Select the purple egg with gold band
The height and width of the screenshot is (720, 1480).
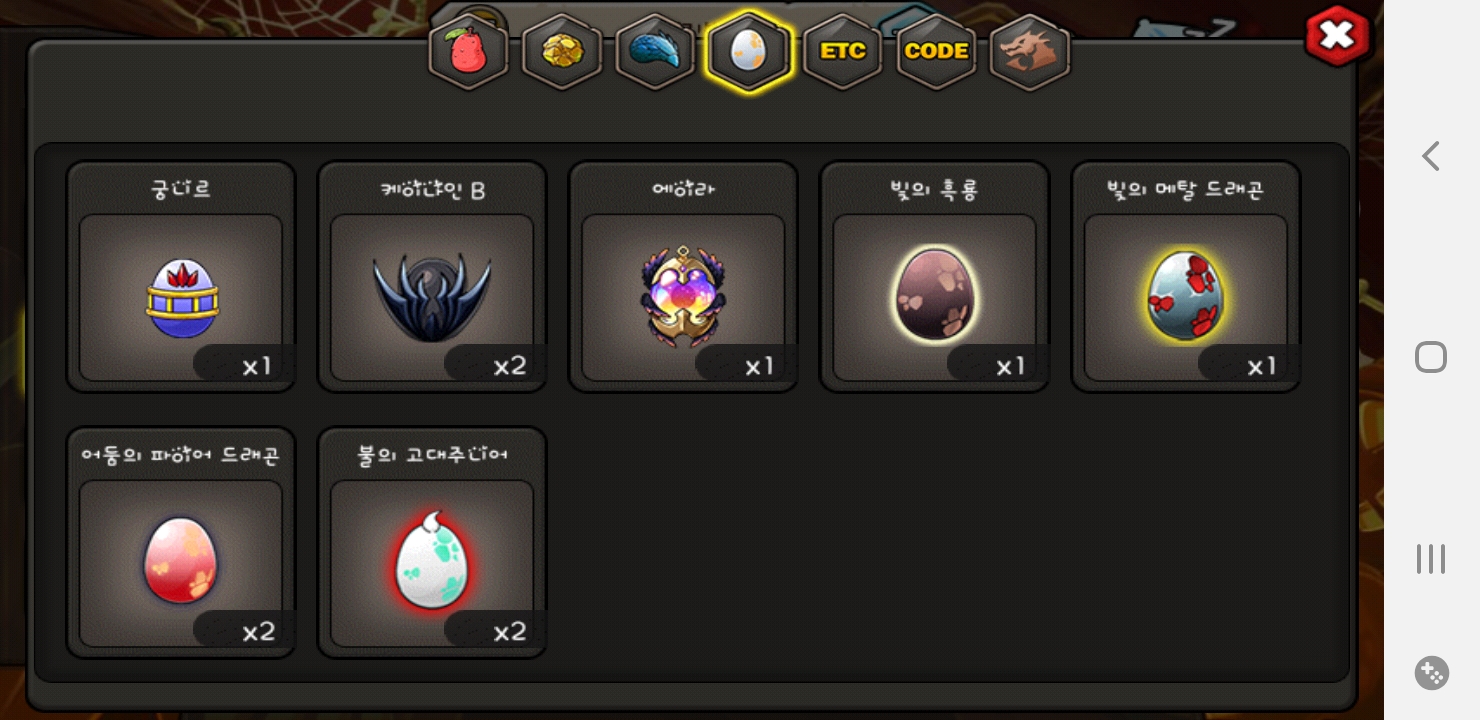pyautogui.click(x=181, y=298)
